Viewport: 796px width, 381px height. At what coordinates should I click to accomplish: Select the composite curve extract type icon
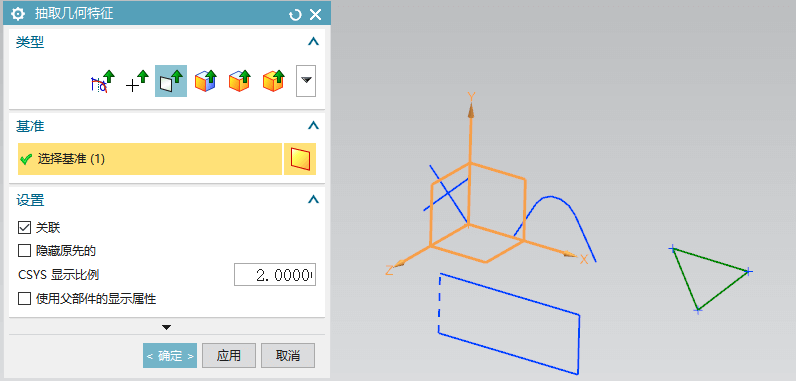click(x=102, y=81)
